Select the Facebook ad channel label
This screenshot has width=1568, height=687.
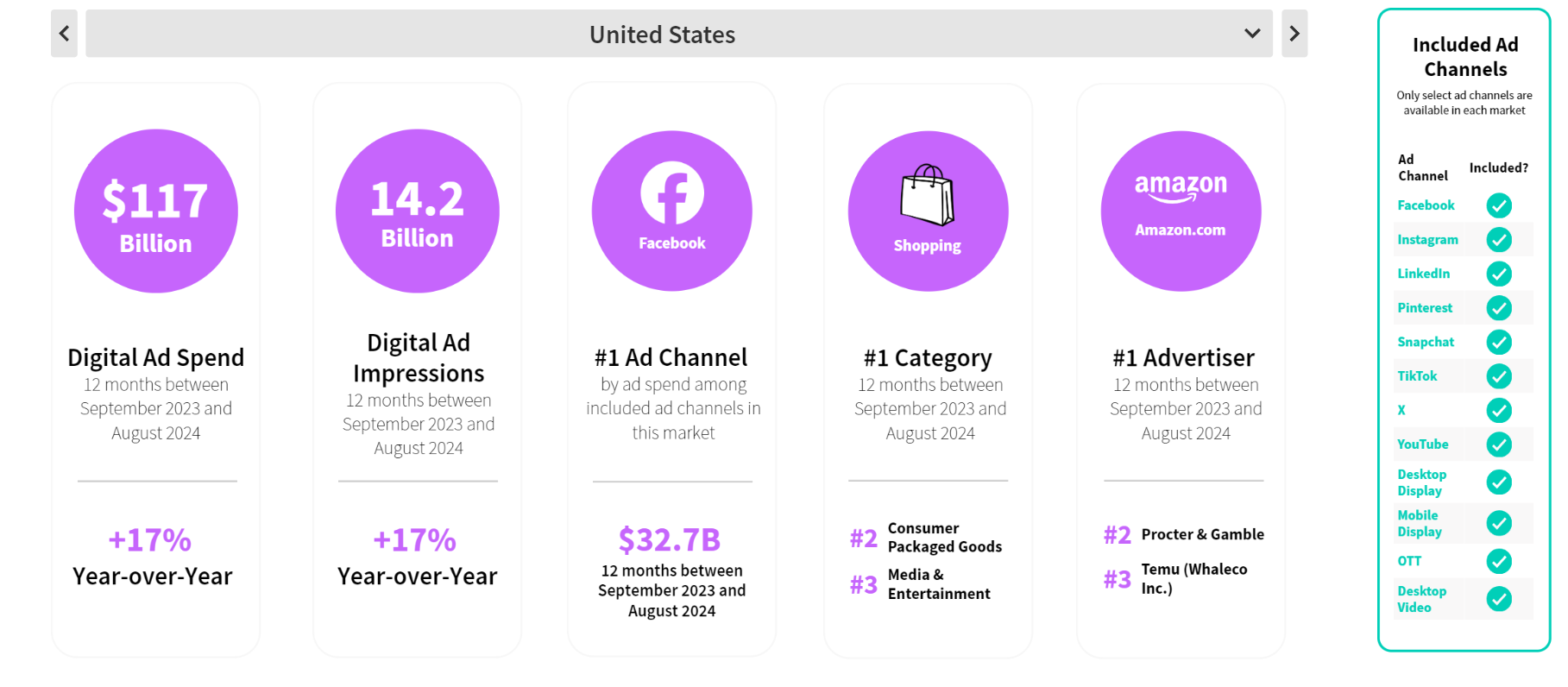point(1426,205)
